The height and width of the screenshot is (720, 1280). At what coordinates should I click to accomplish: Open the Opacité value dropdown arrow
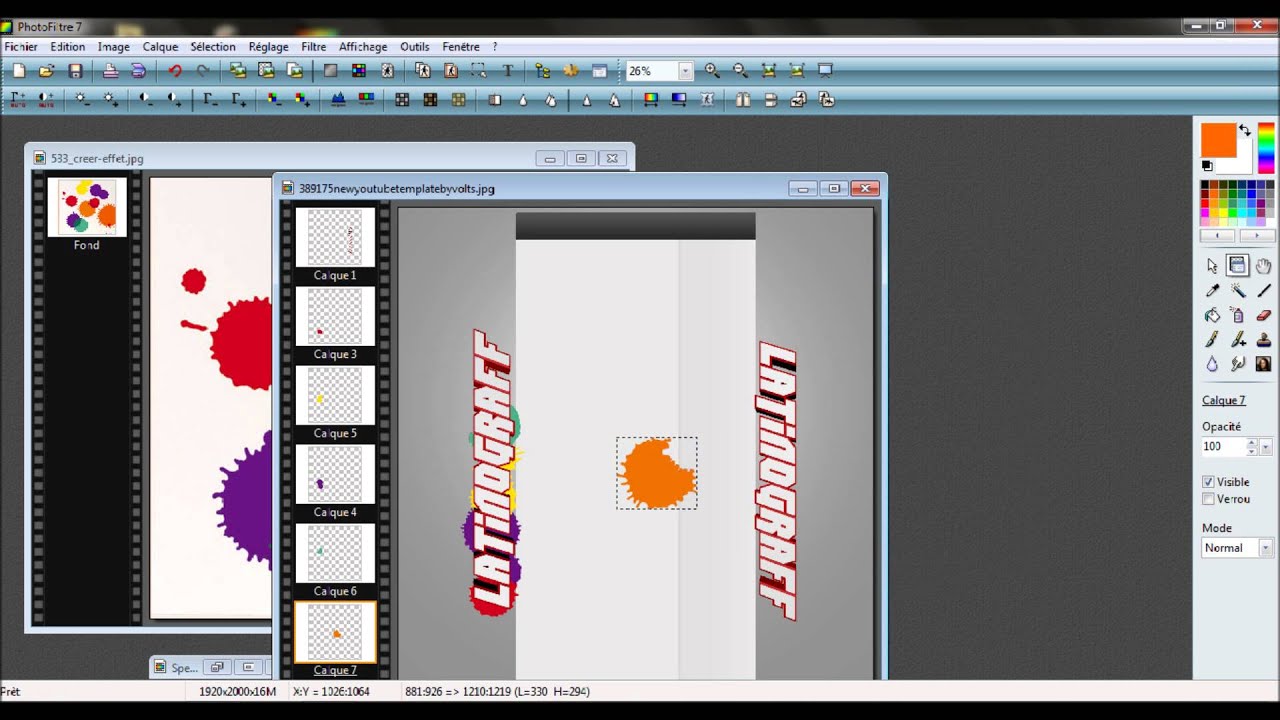(x=1266, y=447)
